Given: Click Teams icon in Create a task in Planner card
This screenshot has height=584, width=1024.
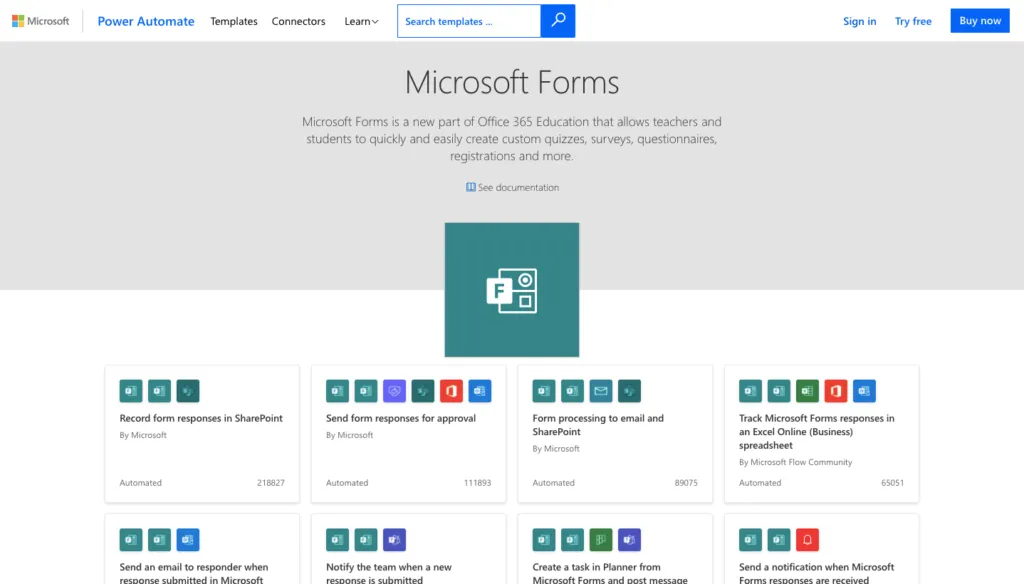Looking at the screenshot, I should [x=630, y=540].
